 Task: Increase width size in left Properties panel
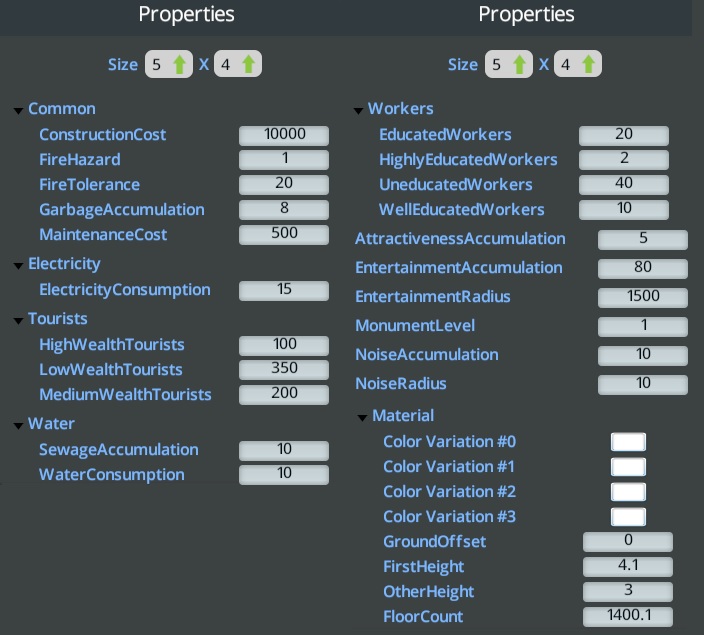[x=180, y=65]
